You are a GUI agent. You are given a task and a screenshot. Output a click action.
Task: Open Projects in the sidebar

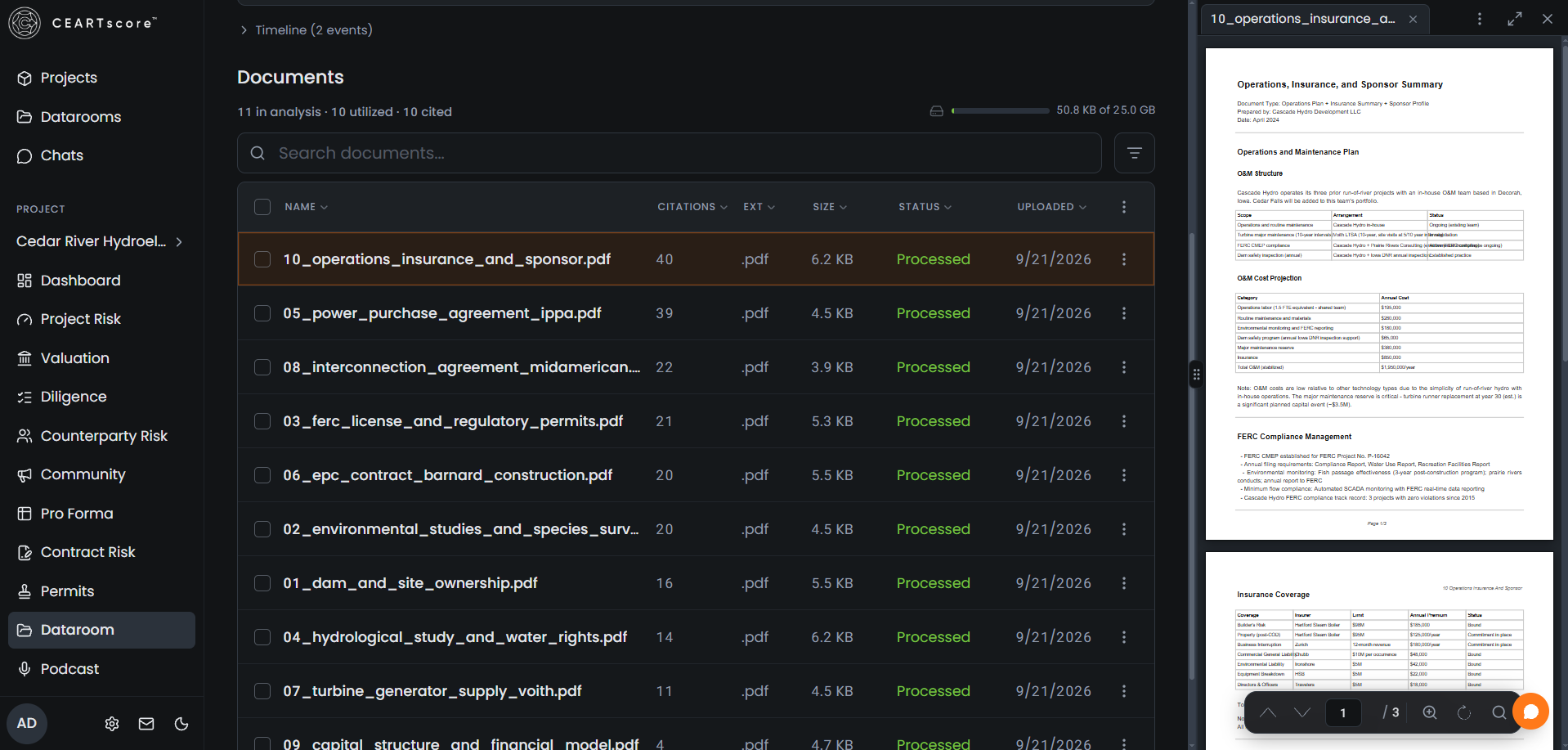69,78
